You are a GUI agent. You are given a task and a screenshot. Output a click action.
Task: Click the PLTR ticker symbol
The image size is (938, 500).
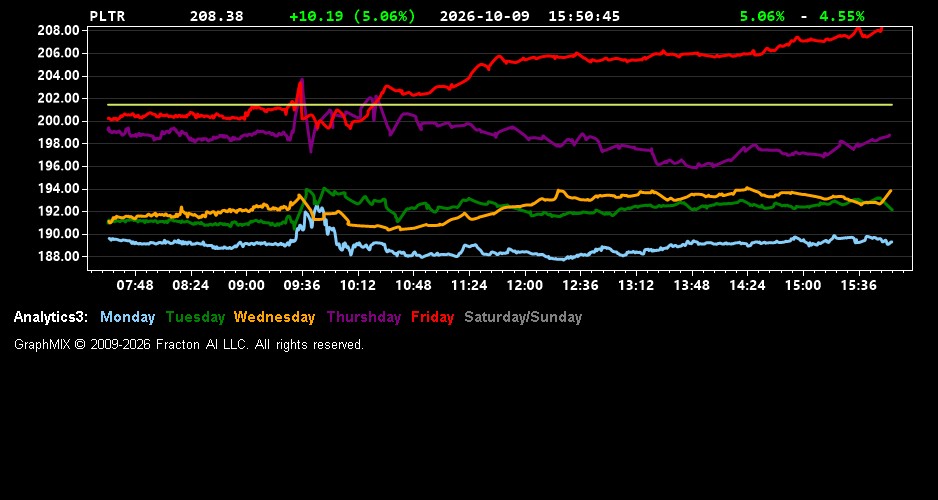tap(108, 16)
